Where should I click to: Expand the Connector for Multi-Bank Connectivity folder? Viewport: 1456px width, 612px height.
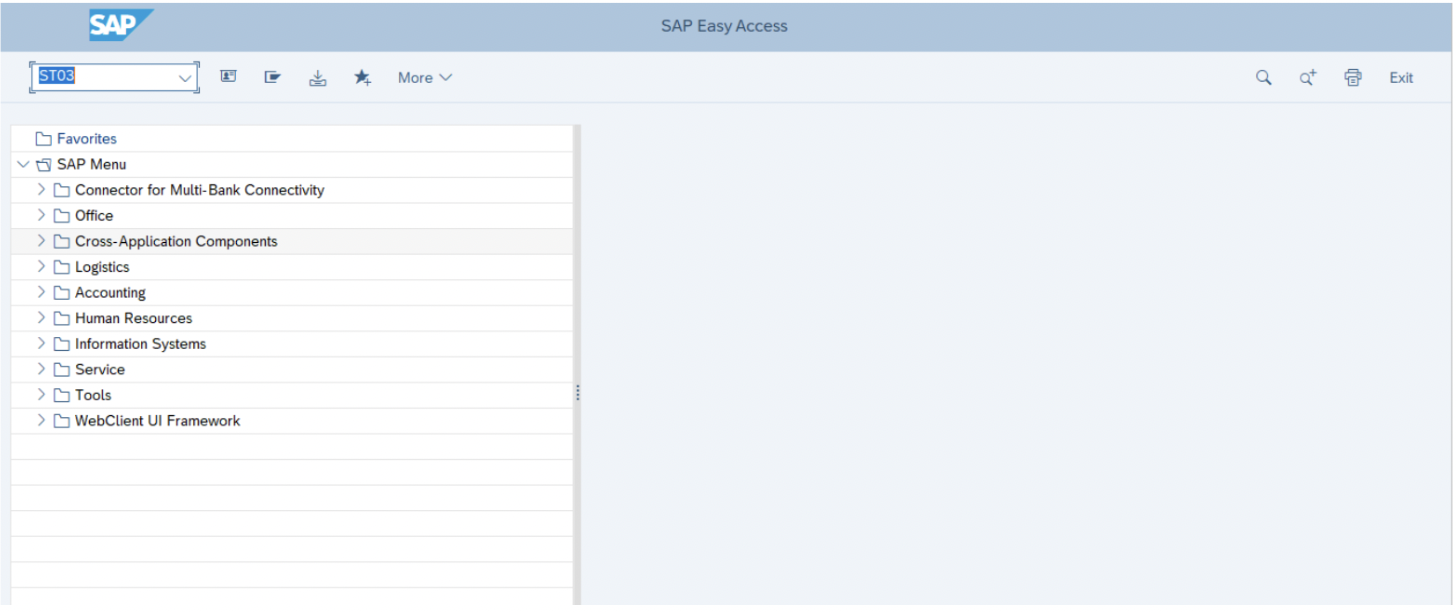(x=41, y=189)
